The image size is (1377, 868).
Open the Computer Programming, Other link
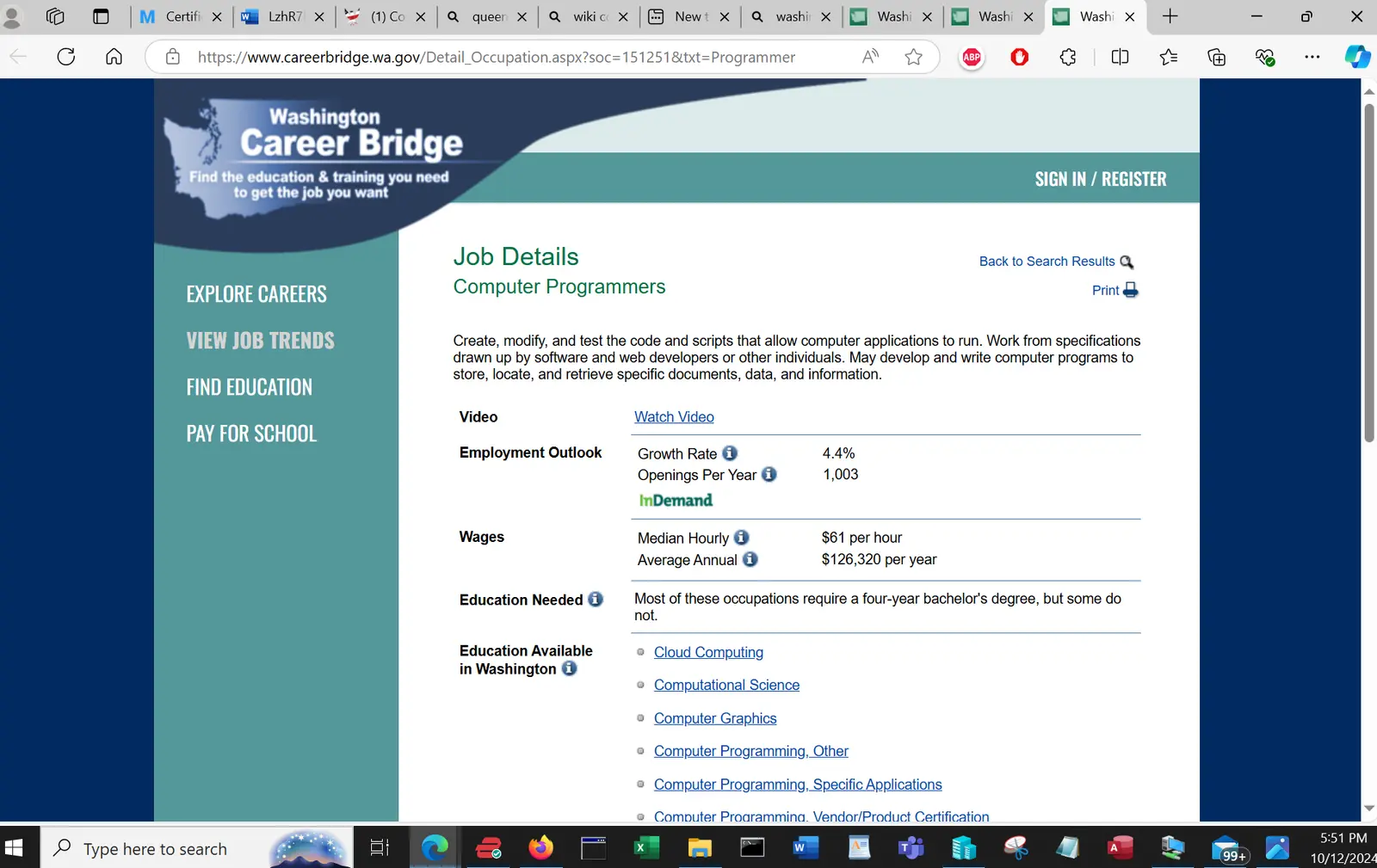pos(750,751)
